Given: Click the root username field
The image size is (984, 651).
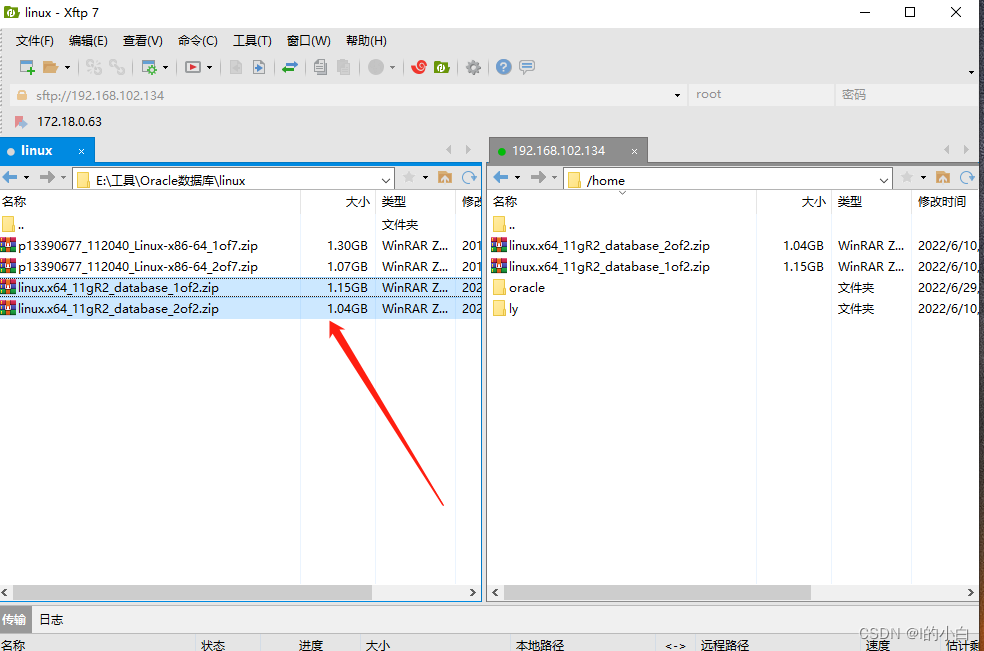Looking at the screenshot, I should [x=761, y=95].
